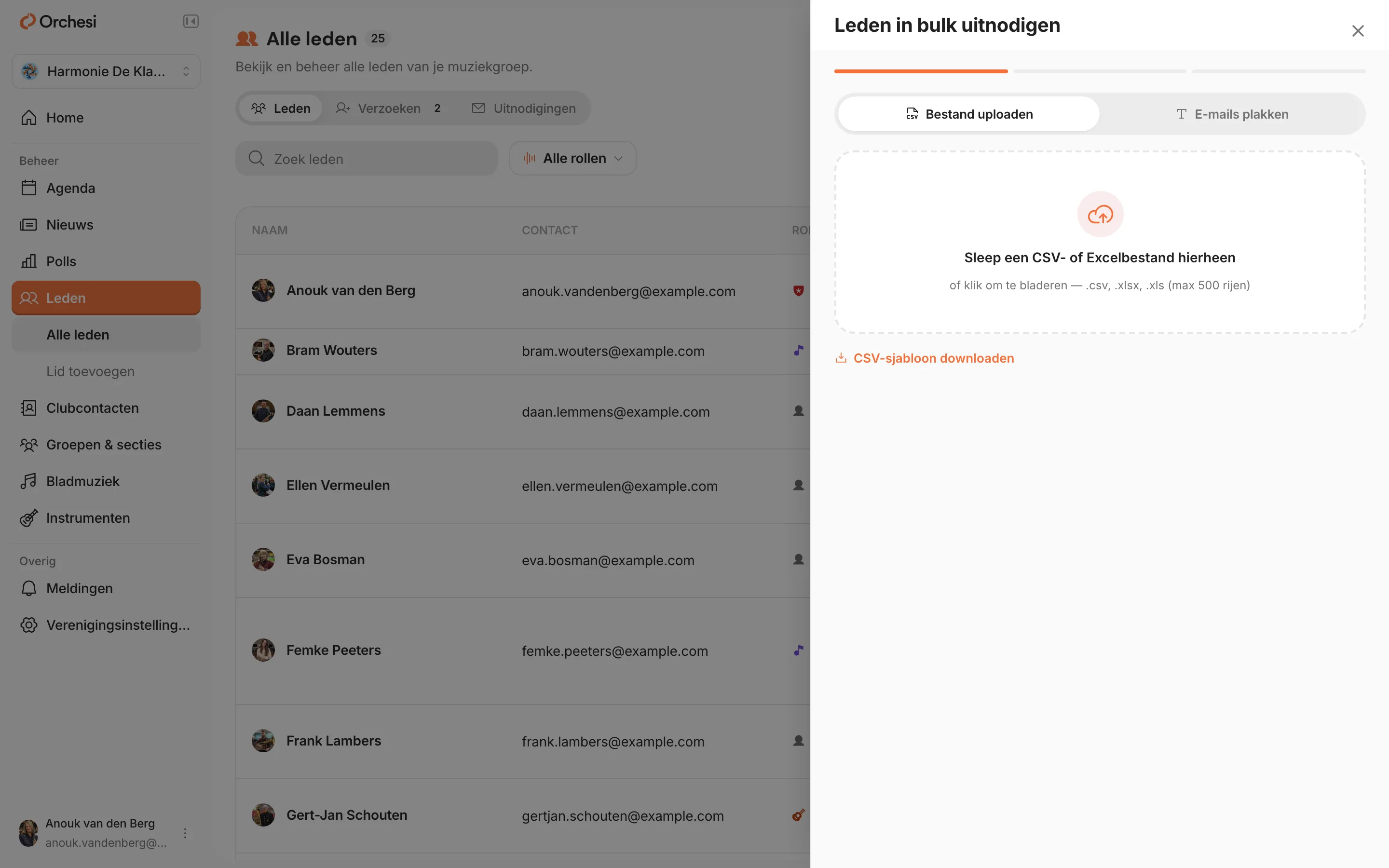Go to Agenda in the sidebar
1389x868 pixels.
tap(106, 188)
